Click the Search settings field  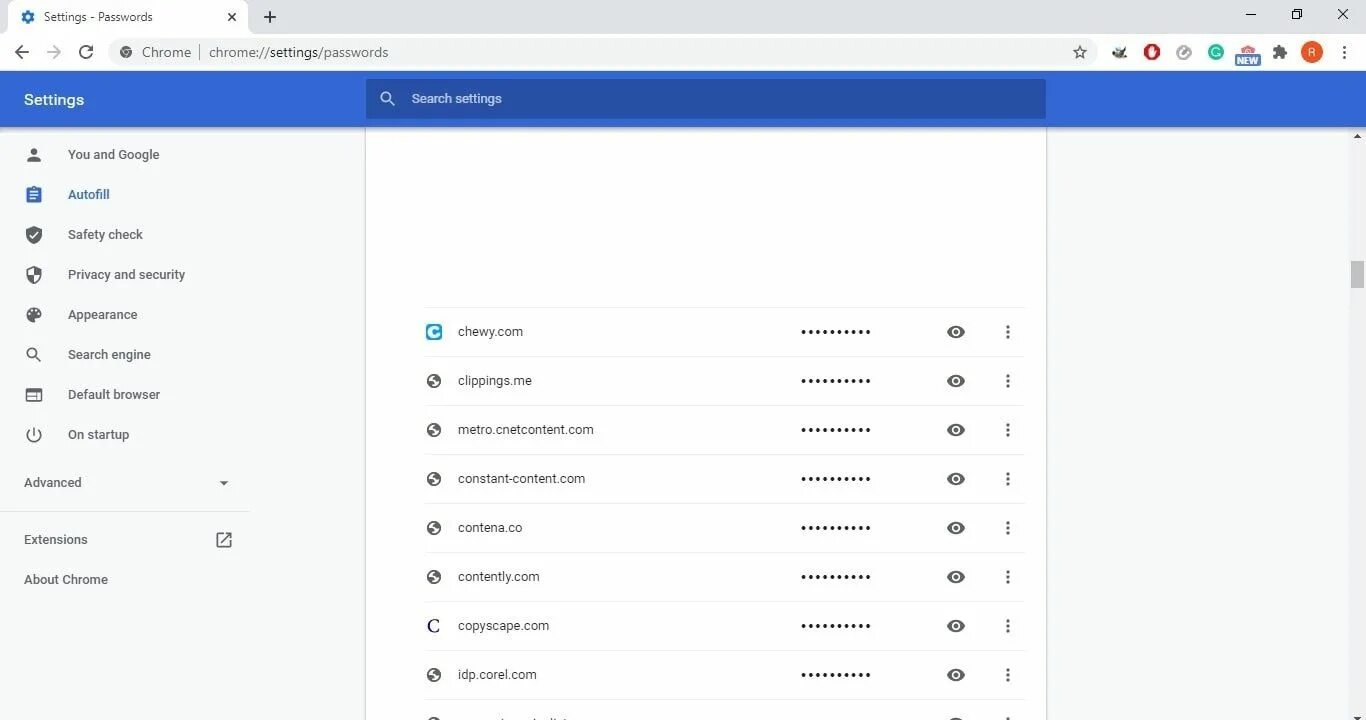click(706, 99)
